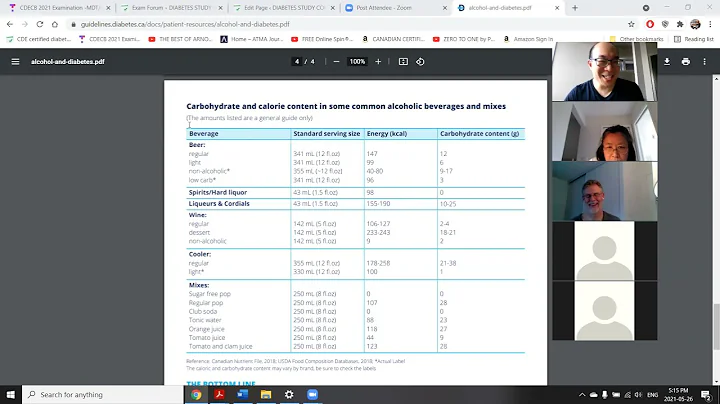Click the Spirits/Hard liquor row label
This screenshot has height=404, width=720.
[x=218, y=192]
